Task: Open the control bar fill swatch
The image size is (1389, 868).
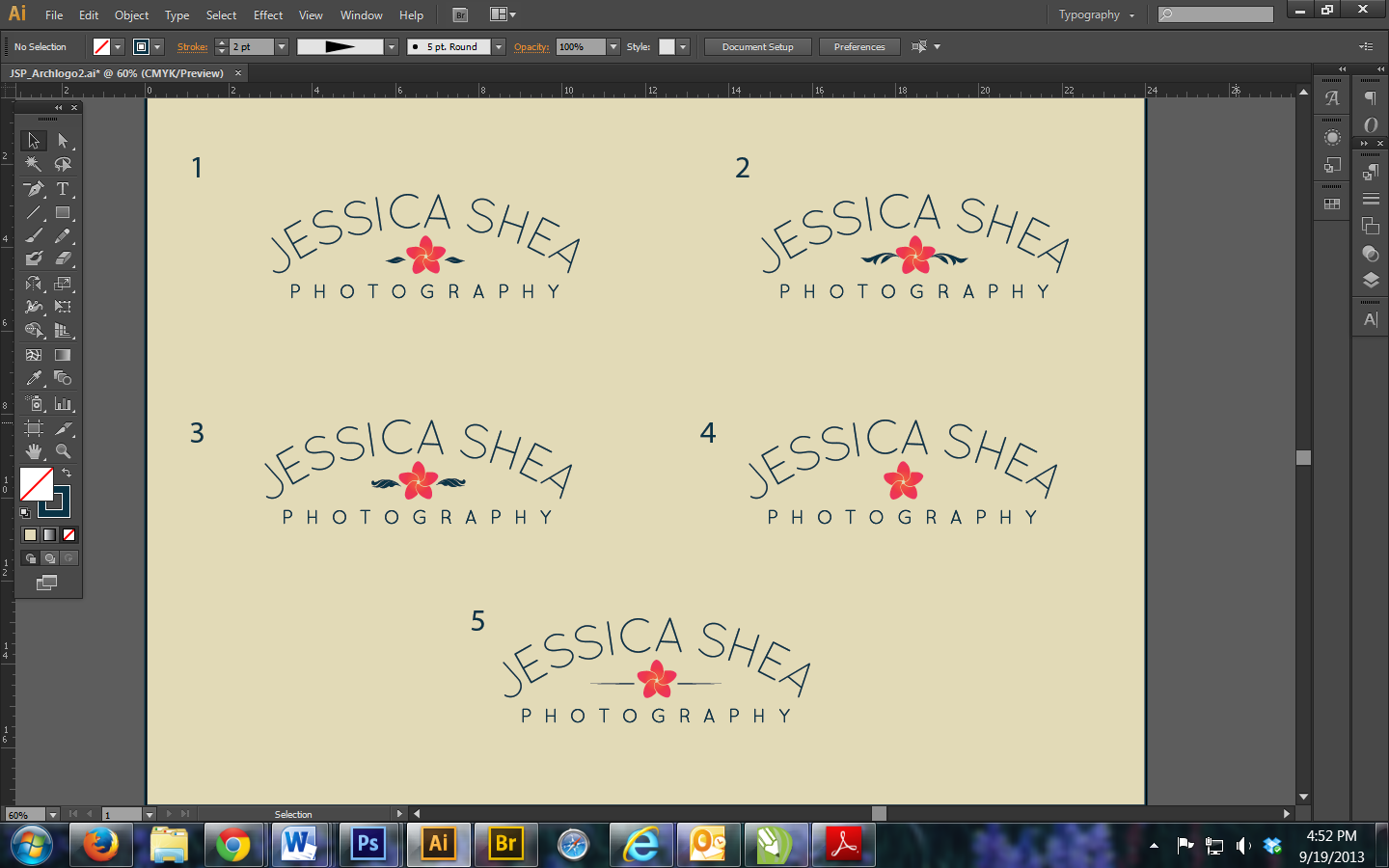Action: pyautogui.click(x=101, y=46)
